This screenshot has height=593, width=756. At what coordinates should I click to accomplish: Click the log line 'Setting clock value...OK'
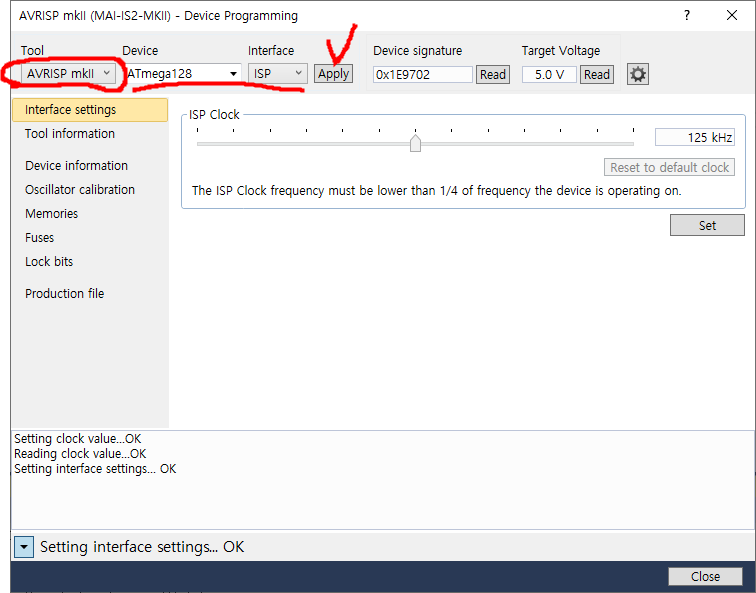coord(78,439)
